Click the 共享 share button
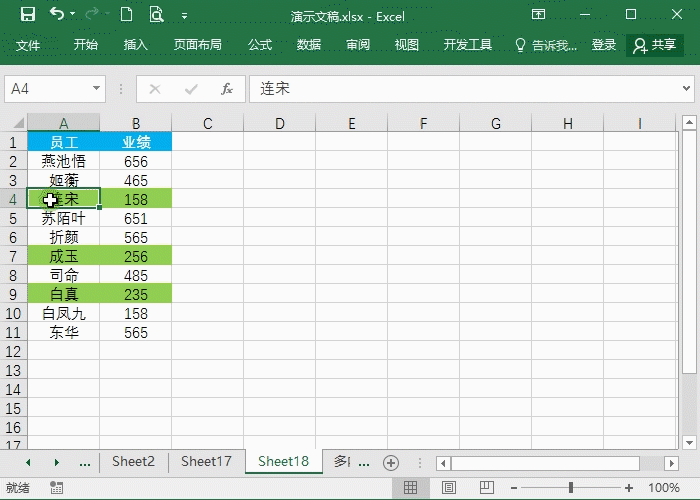 655,45
